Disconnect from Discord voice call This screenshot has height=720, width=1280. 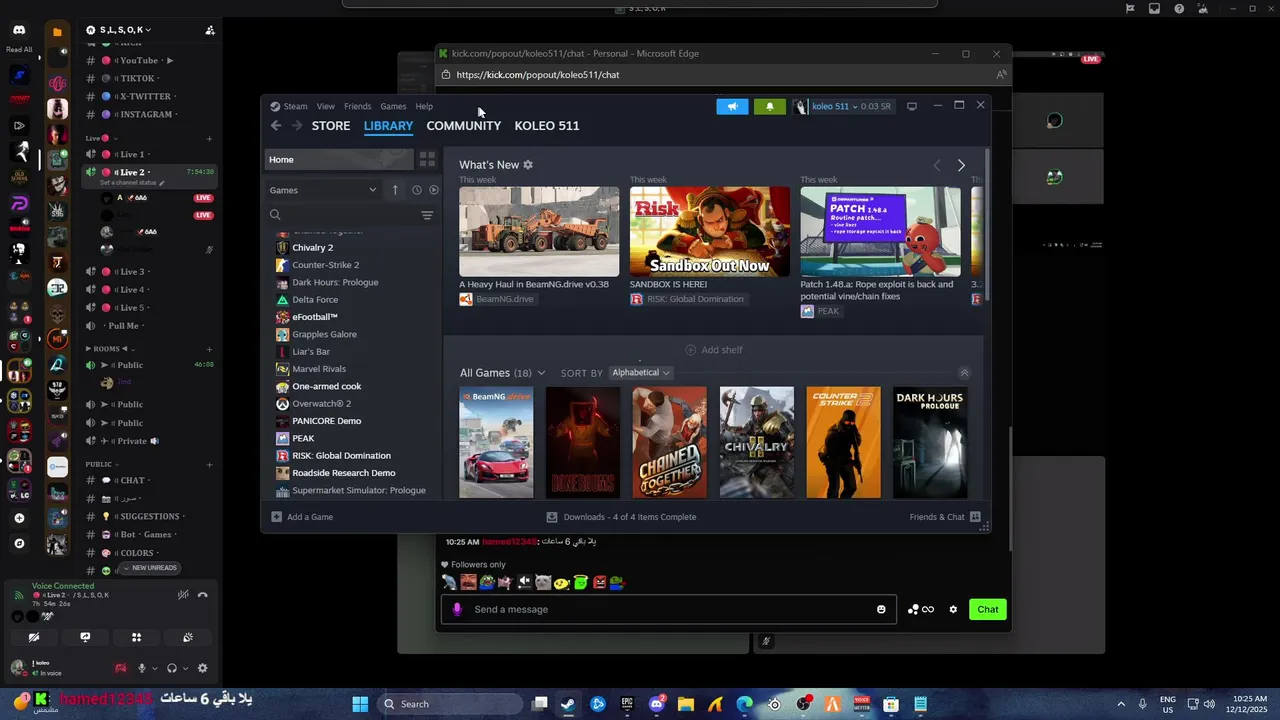coord(202,595)
